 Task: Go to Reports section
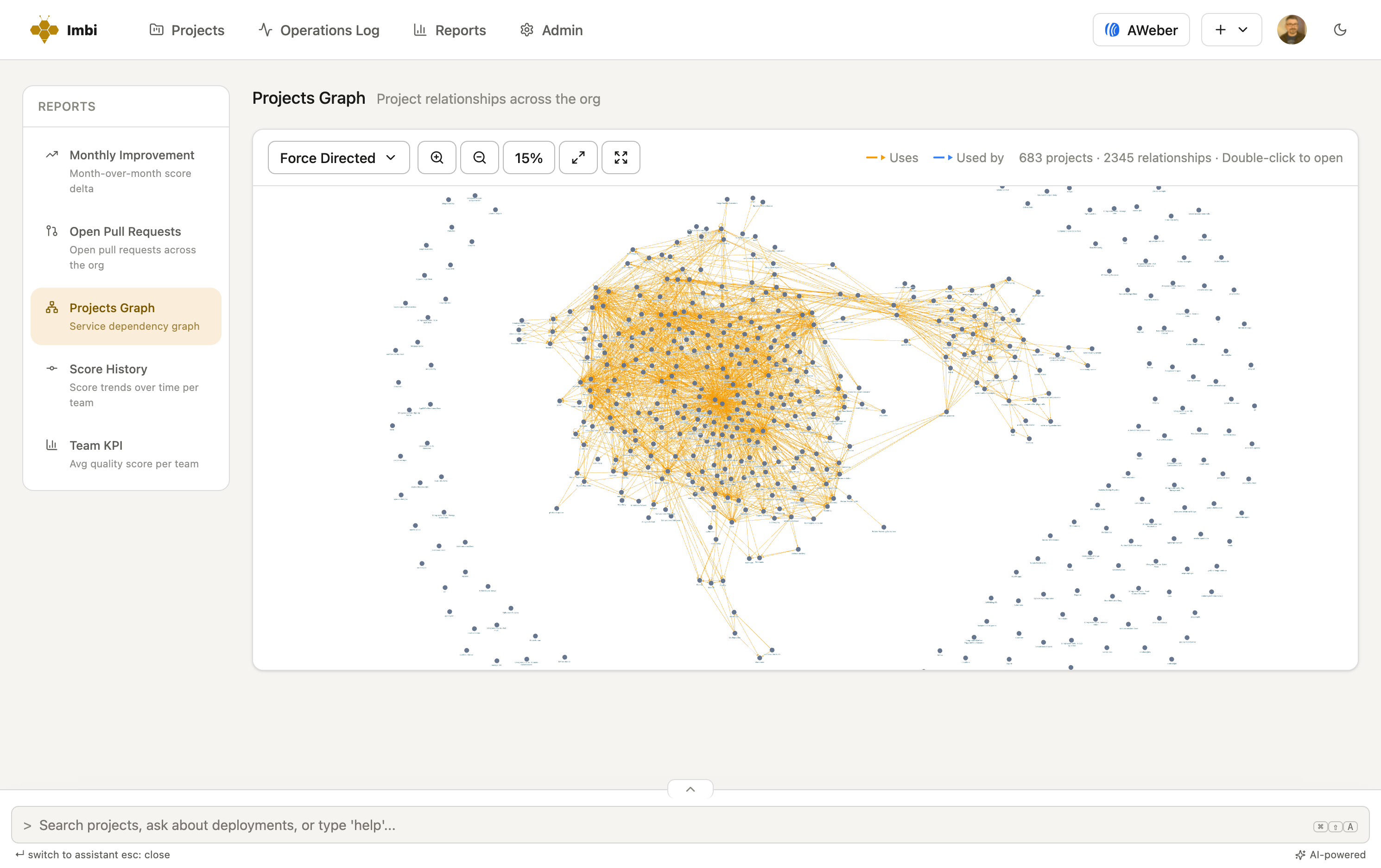click(450, 30)
